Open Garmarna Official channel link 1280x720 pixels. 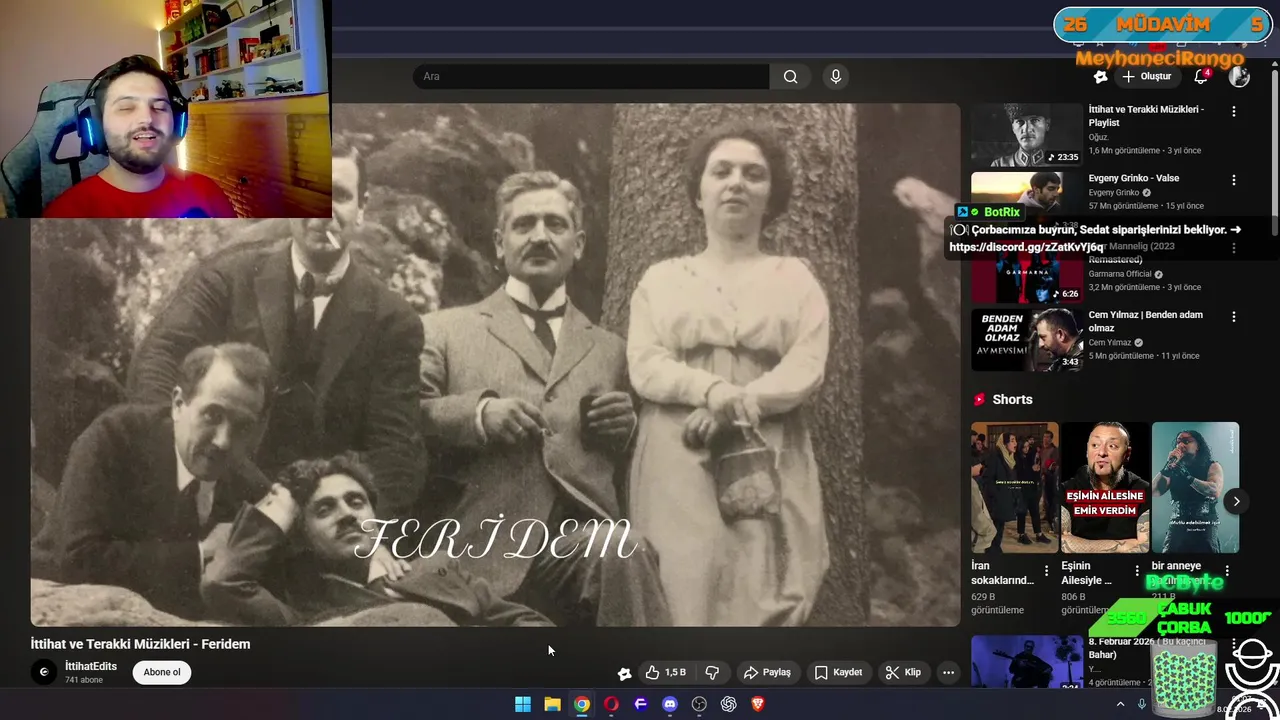click(x=1120, y=274)
